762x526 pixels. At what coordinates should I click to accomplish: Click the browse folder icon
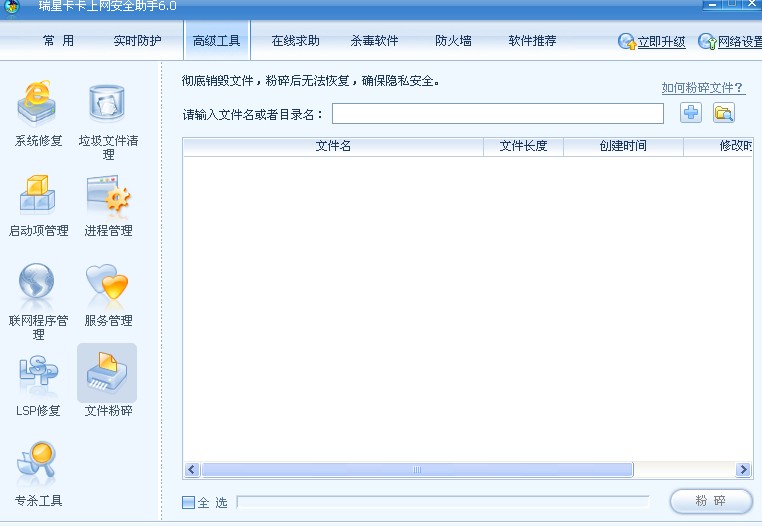click(724, 113)
